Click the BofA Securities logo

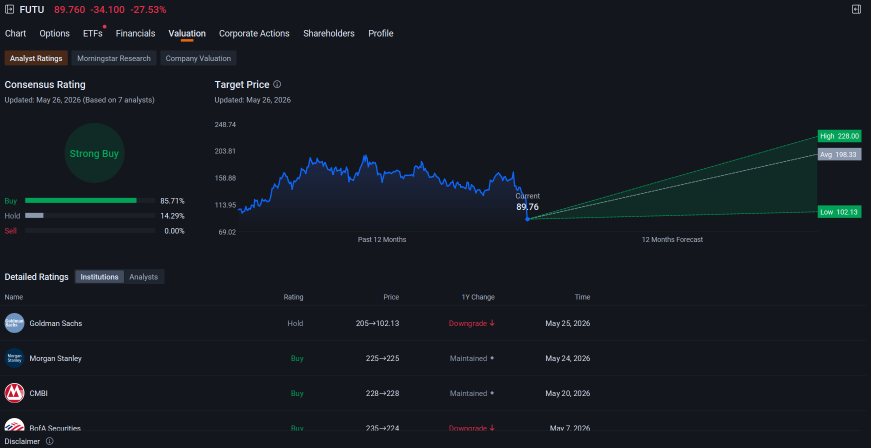14,425
